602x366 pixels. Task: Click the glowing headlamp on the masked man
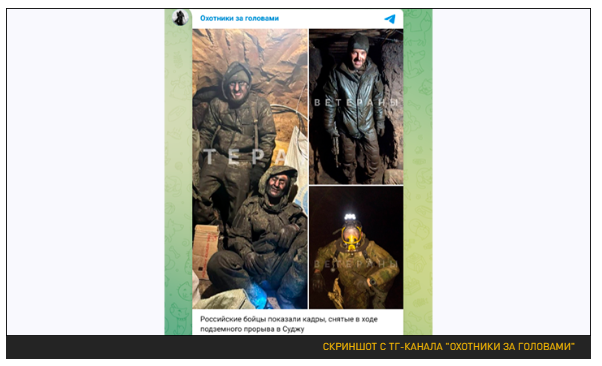point(350,217)
